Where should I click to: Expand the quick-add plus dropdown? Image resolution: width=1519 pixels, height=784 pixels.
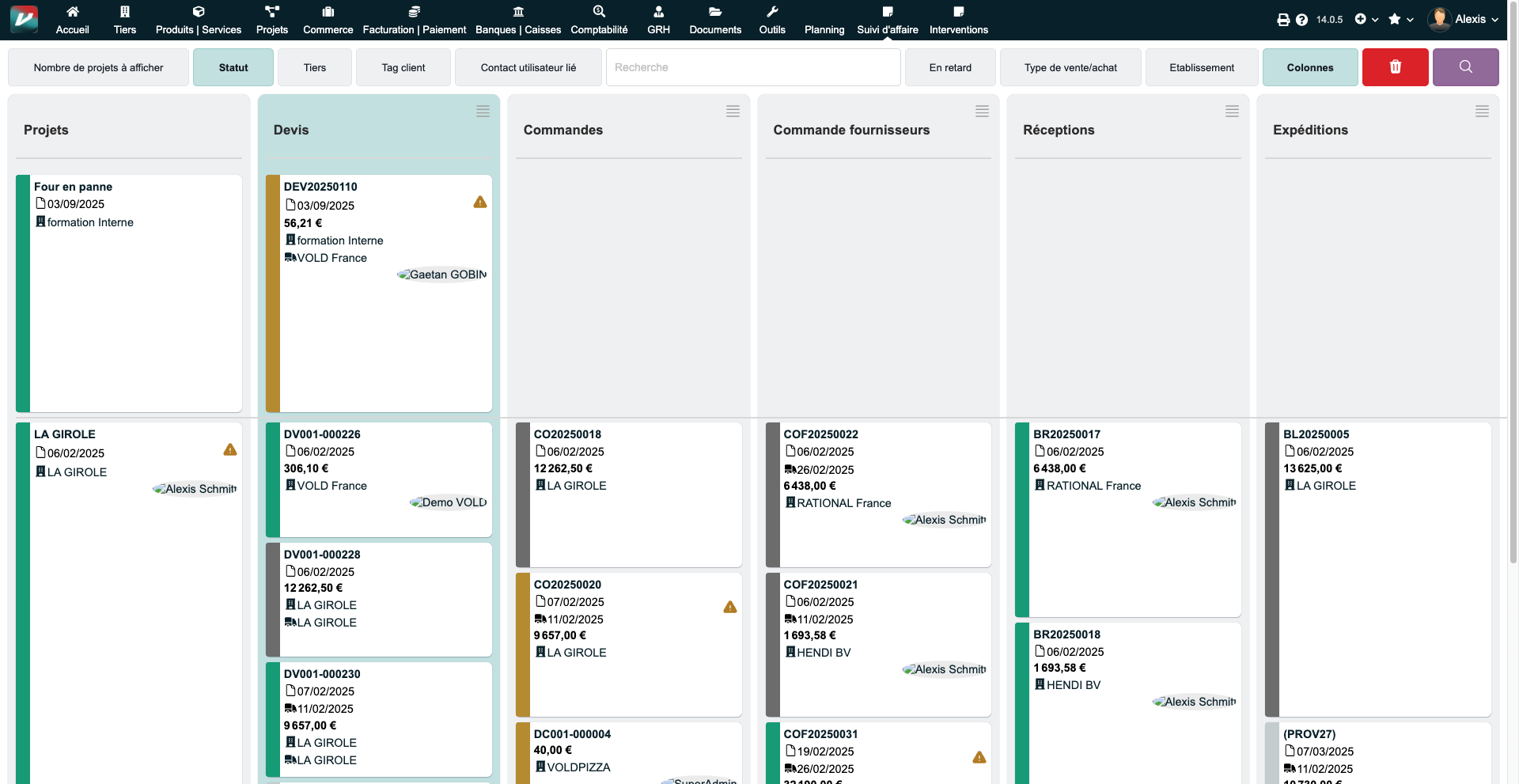pos(1366,19)
